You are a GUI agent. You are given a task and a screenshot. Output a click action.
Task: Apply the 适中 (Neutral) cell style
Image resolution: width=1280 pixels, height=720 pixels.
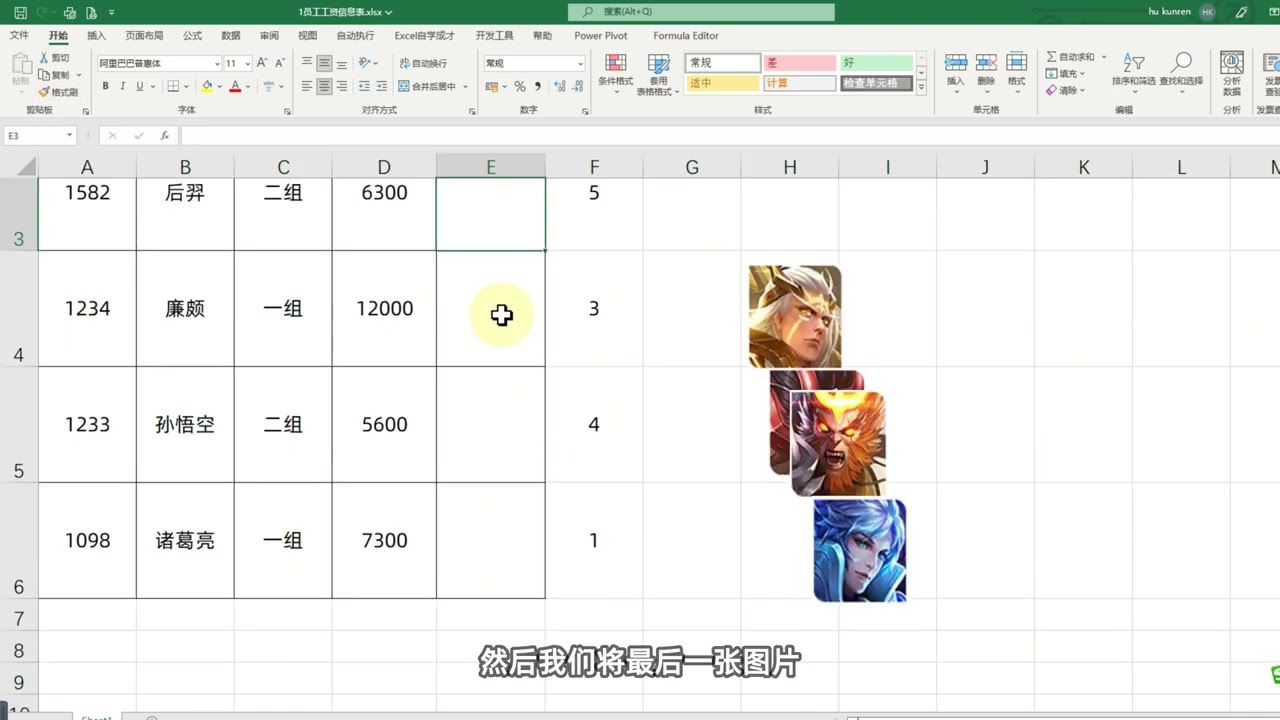coord(722,83)
